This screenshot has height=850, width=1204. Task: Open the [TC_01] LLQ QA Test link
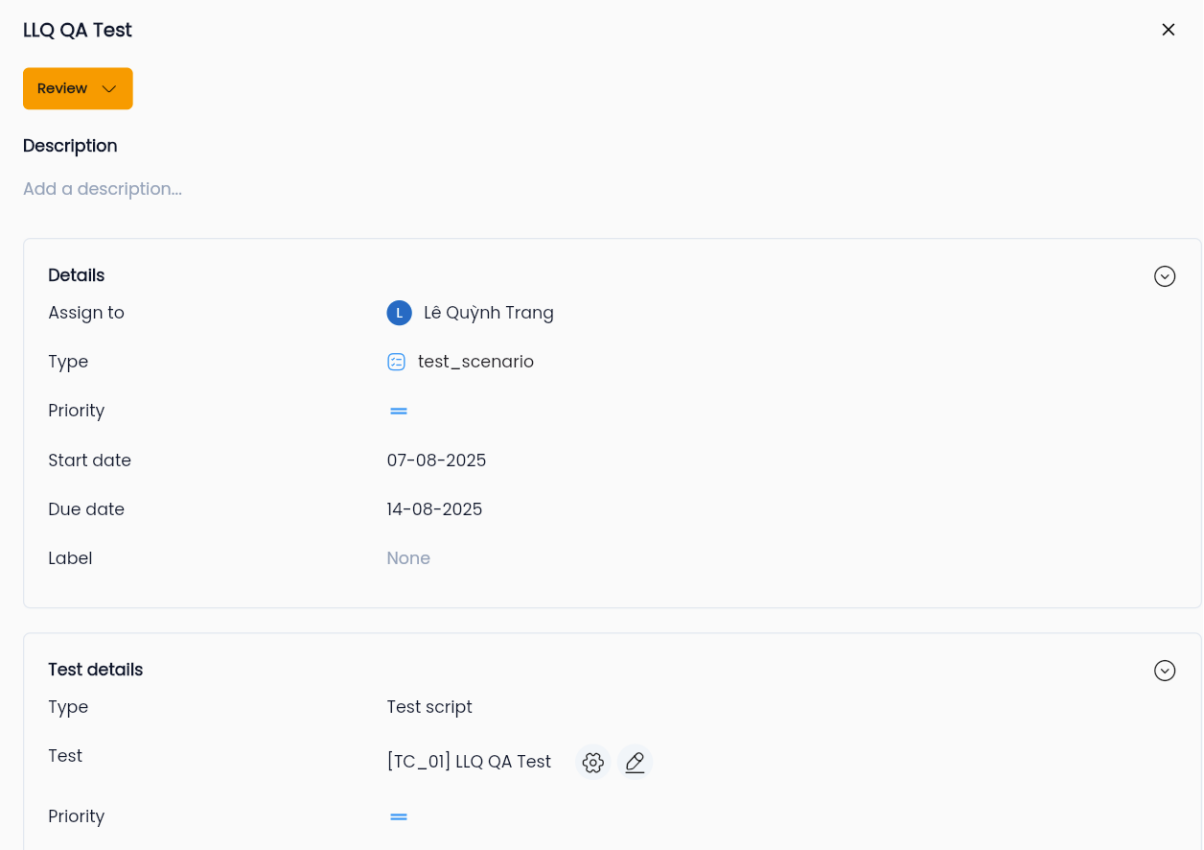coord(469,762)
